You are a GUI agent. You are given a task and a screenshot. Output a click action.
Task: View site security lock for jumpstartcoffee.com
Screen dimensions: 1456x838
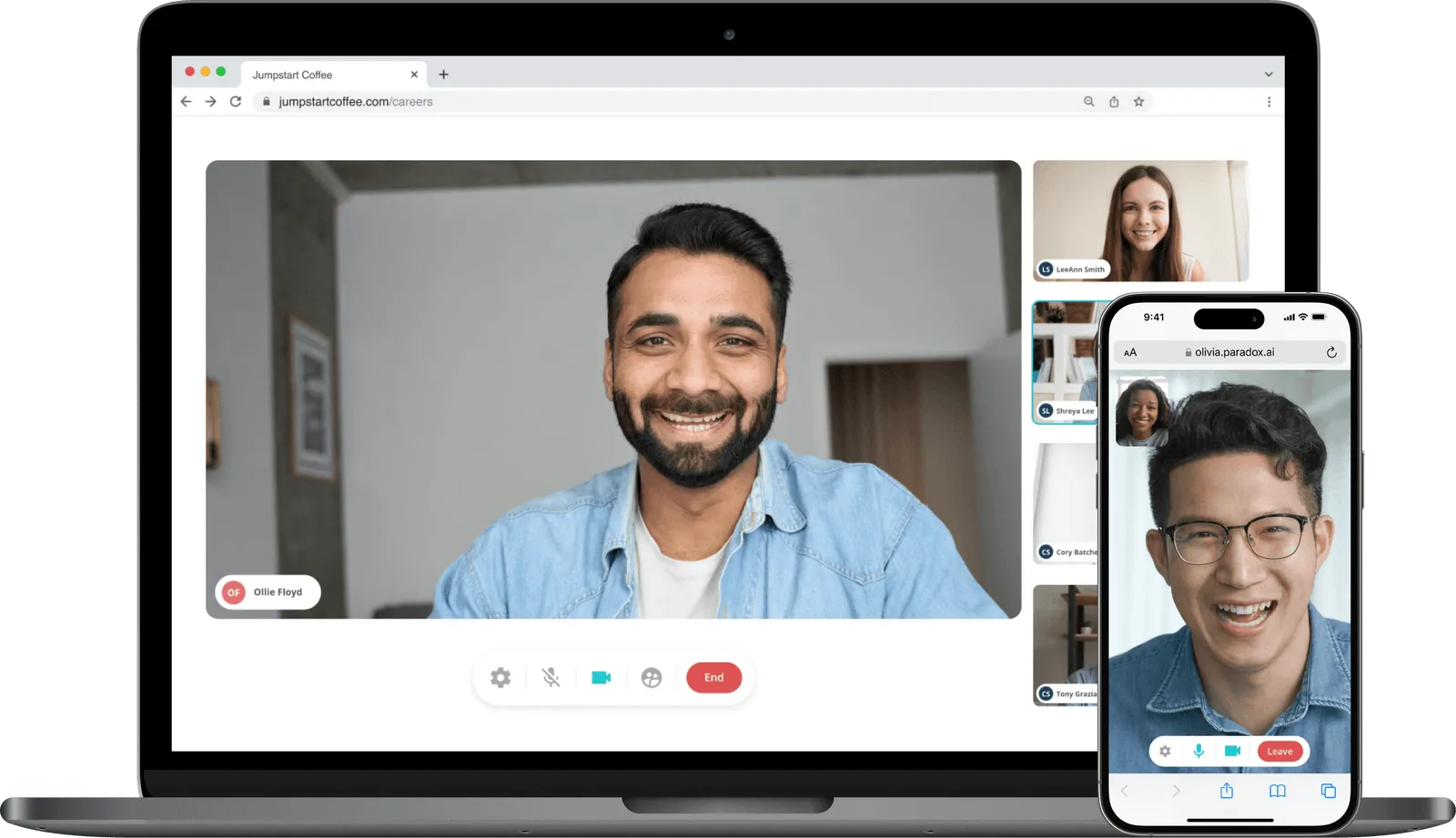point(267,102)
